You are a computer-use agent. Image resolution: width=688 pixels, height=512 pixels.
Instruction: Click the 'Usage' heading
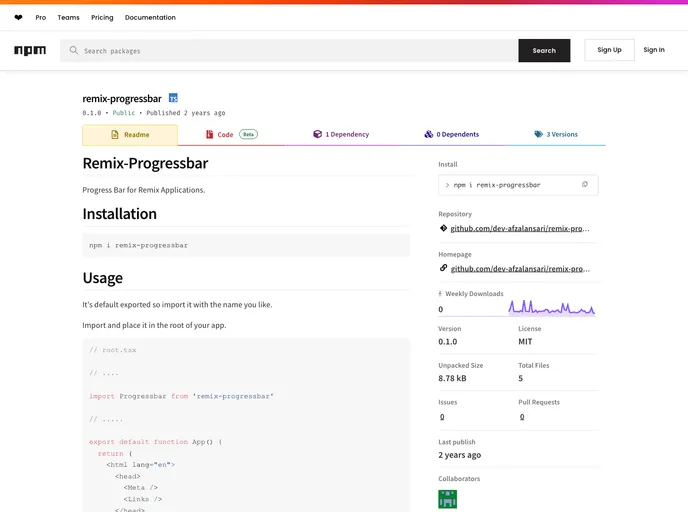click(103, 278)
